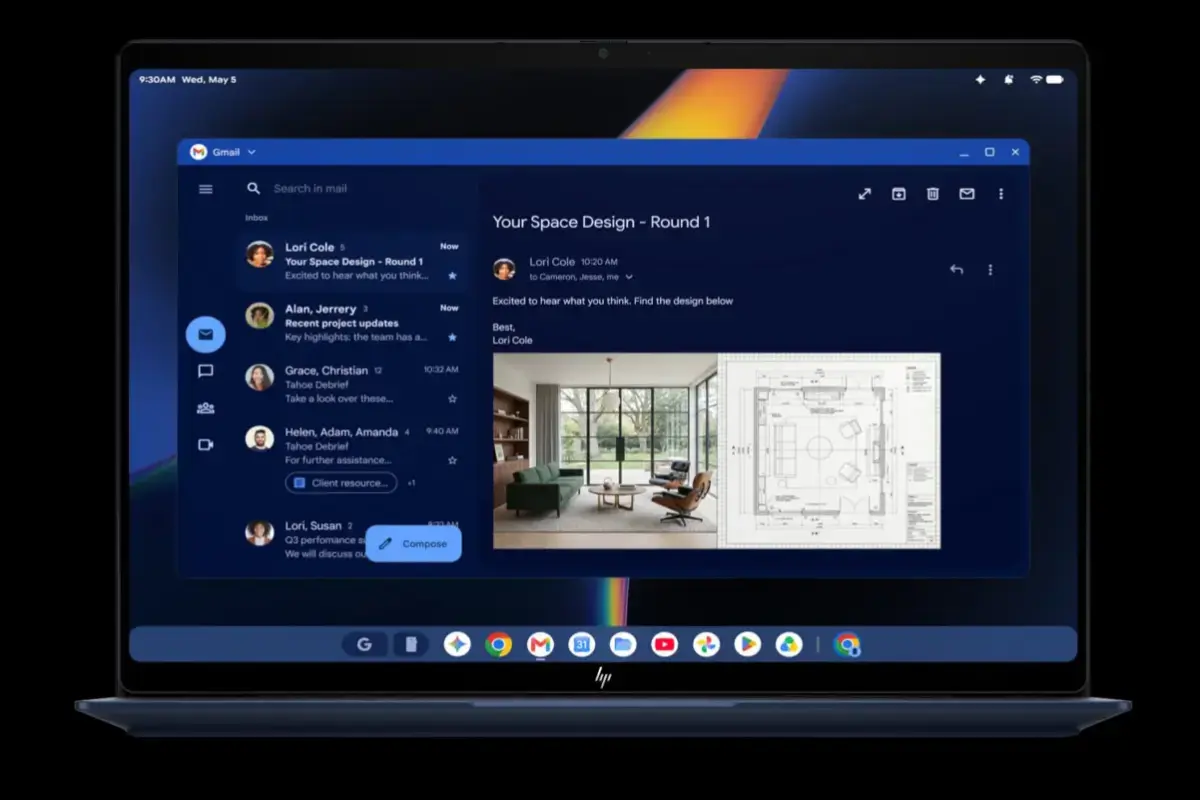Open the living room photo attachment
Viewport: 1200px width, 800px height.
pos(605,450)
